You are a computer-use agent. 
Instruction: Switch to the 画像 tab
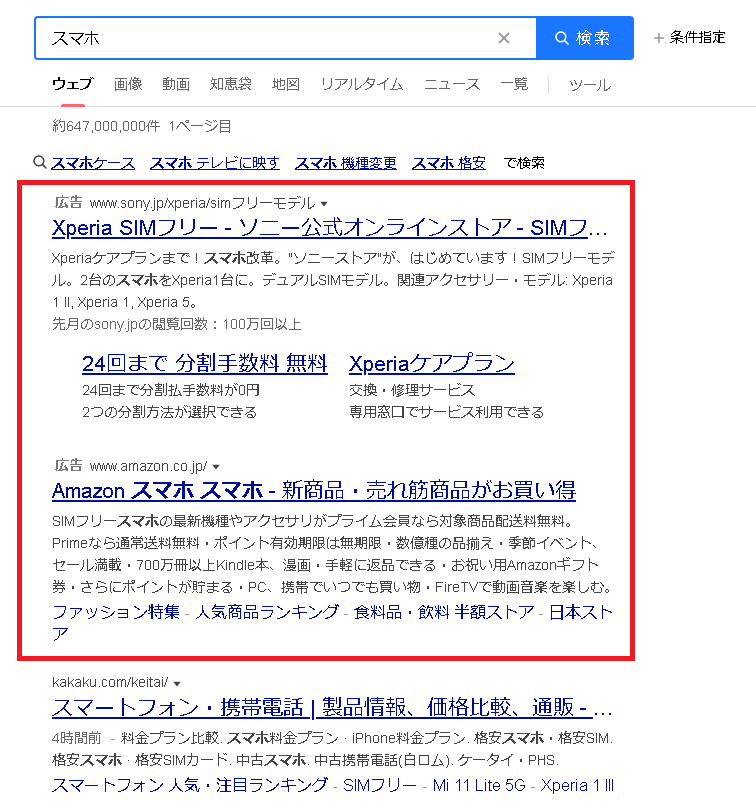pyautogui.click(x=128, y=84)
